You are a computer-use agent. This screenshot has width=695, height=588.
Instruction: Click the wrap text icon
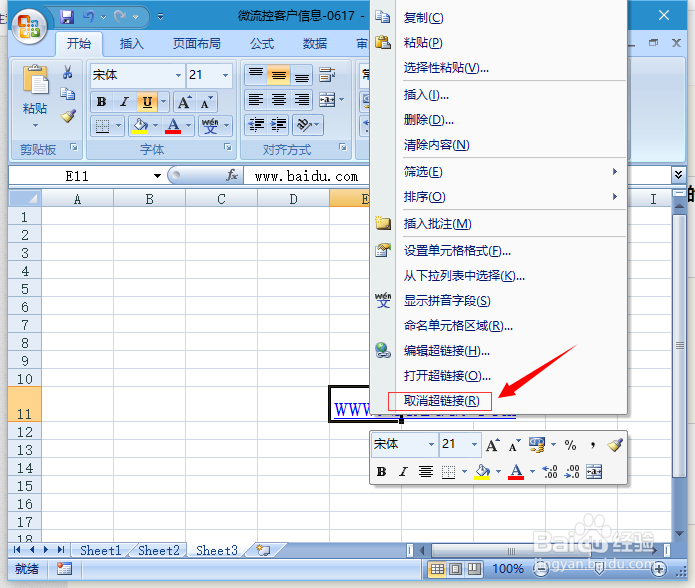[x=327, y=74]
